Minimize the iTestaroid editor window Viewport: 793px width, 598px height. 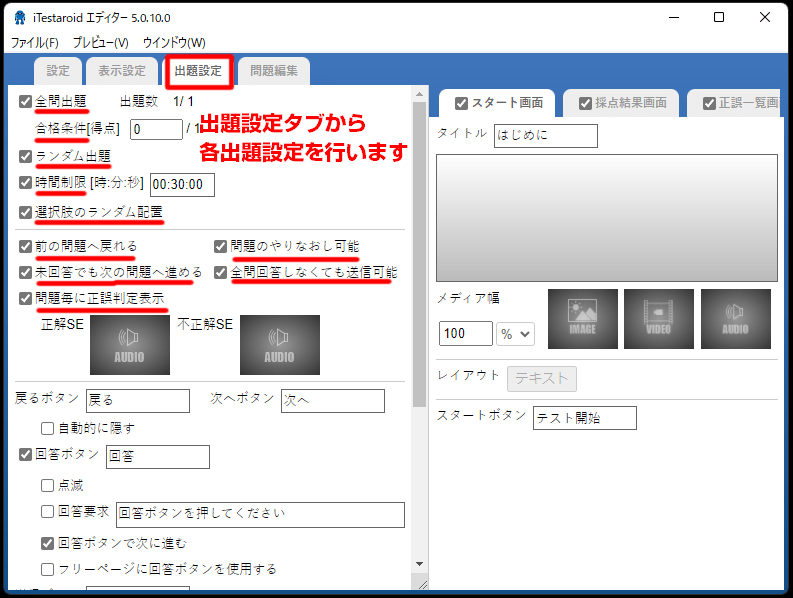click(x=674, y=17)
